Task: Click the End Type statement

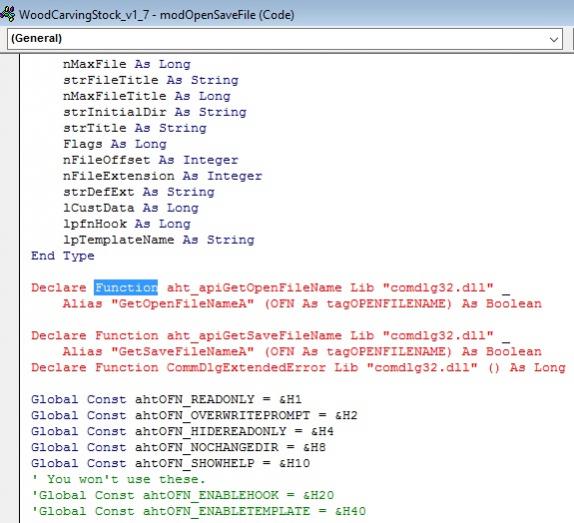Action: click(63, 256)
